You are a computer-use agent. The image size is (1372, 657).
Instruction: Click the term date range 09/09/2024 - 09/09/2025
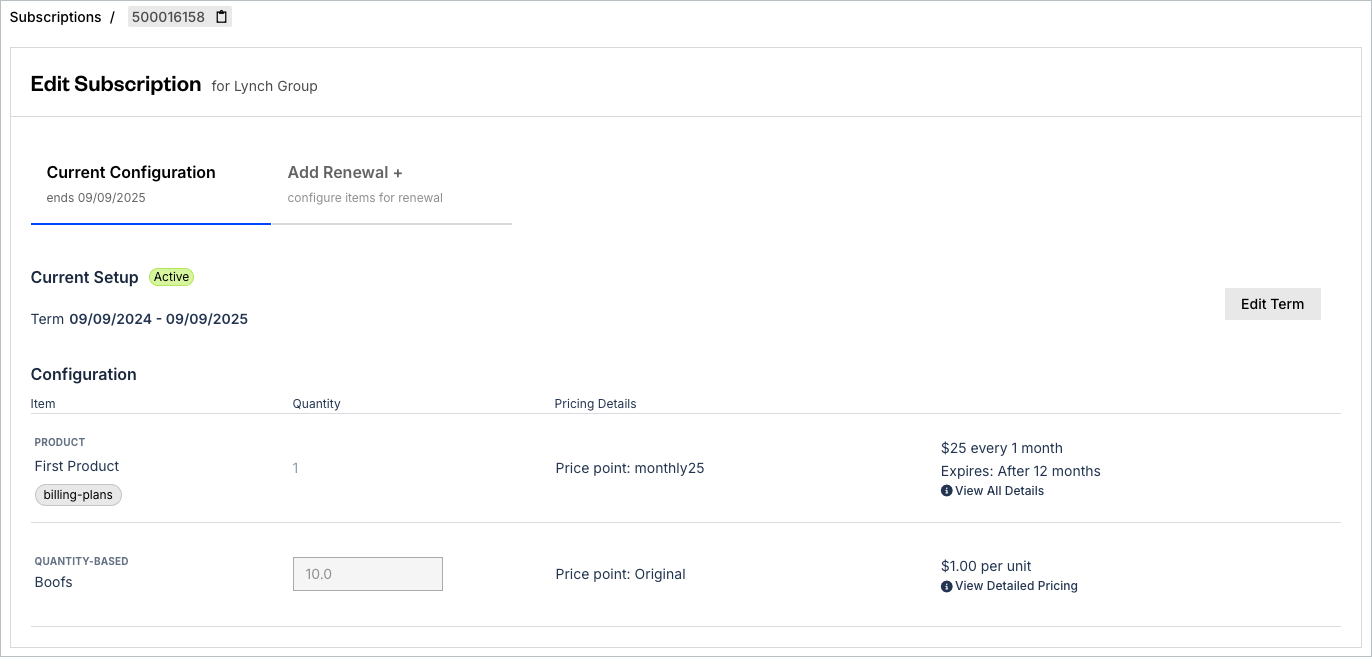(158, 320)
